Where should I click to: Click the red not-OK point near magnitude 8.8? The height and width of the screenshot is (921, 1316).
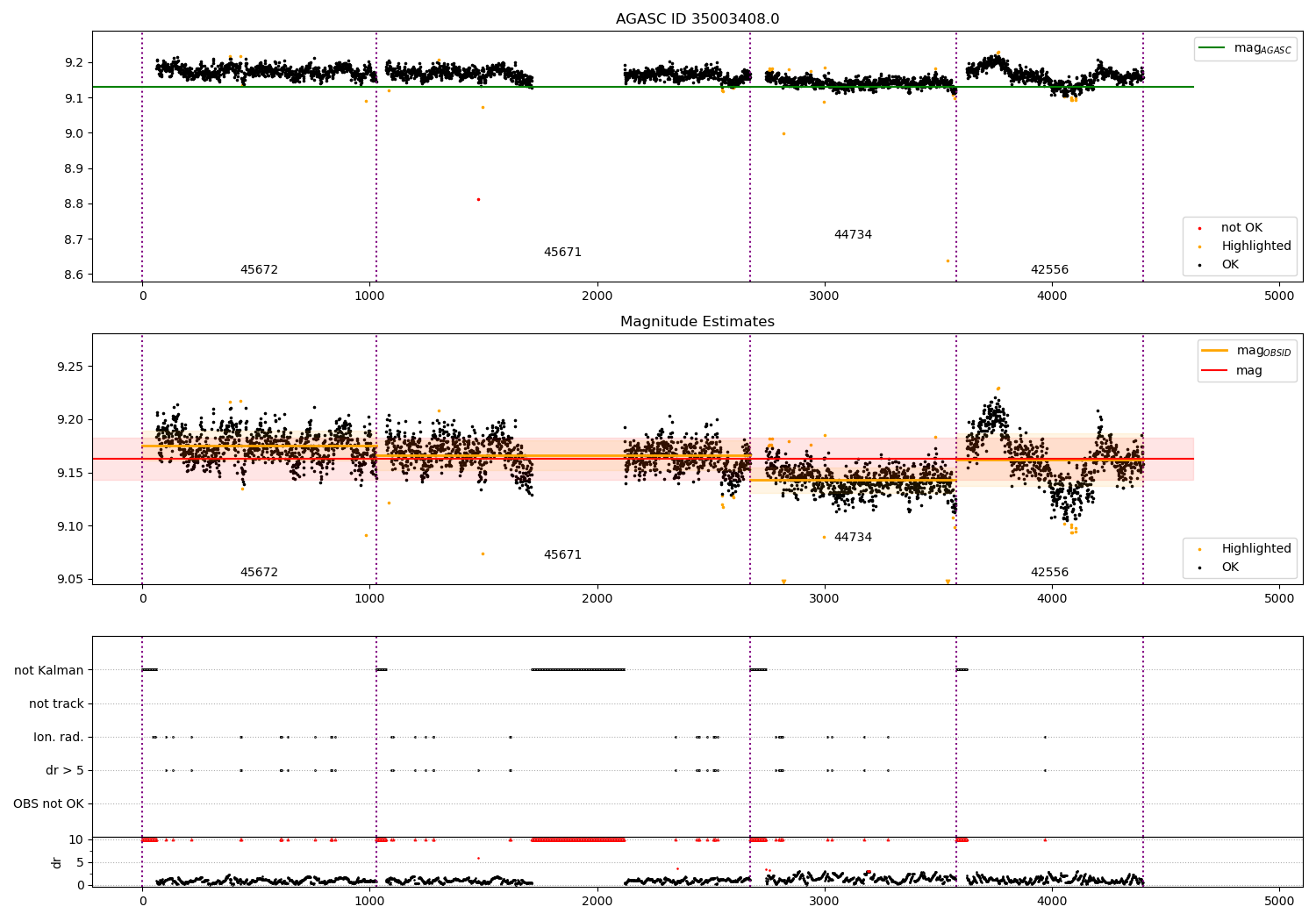point(478,199)
